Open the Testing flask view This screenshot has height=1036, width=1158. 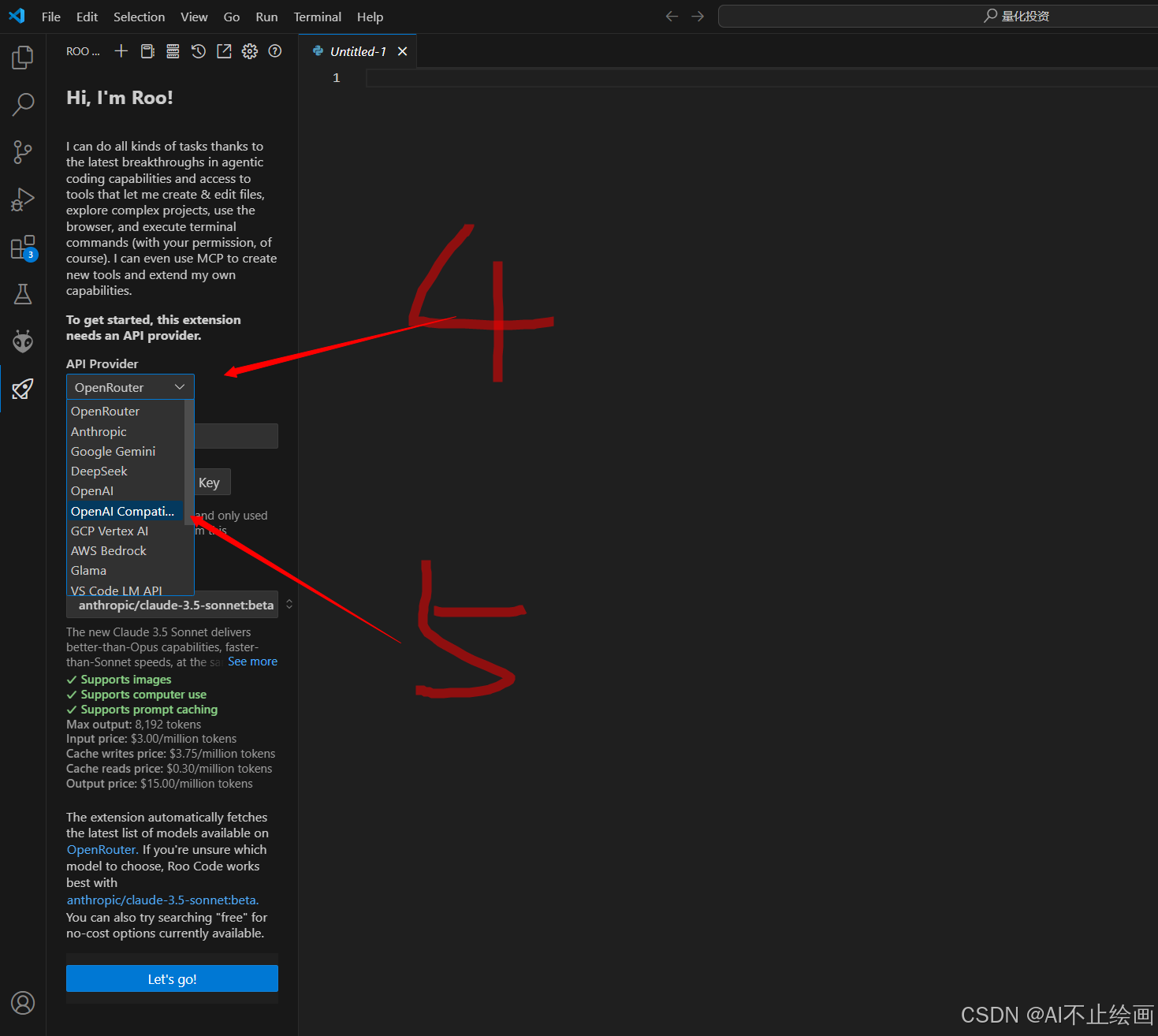click(x=23, y=295)
